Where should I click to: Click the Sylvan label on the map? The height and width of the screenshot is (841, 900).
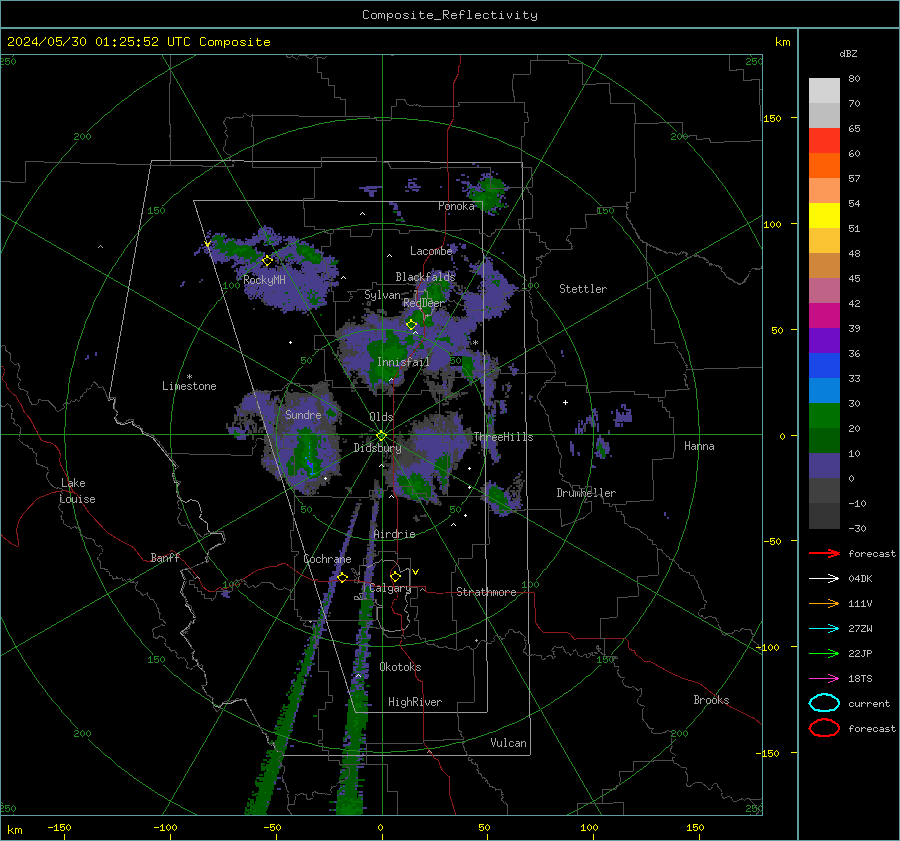point(382,295)
